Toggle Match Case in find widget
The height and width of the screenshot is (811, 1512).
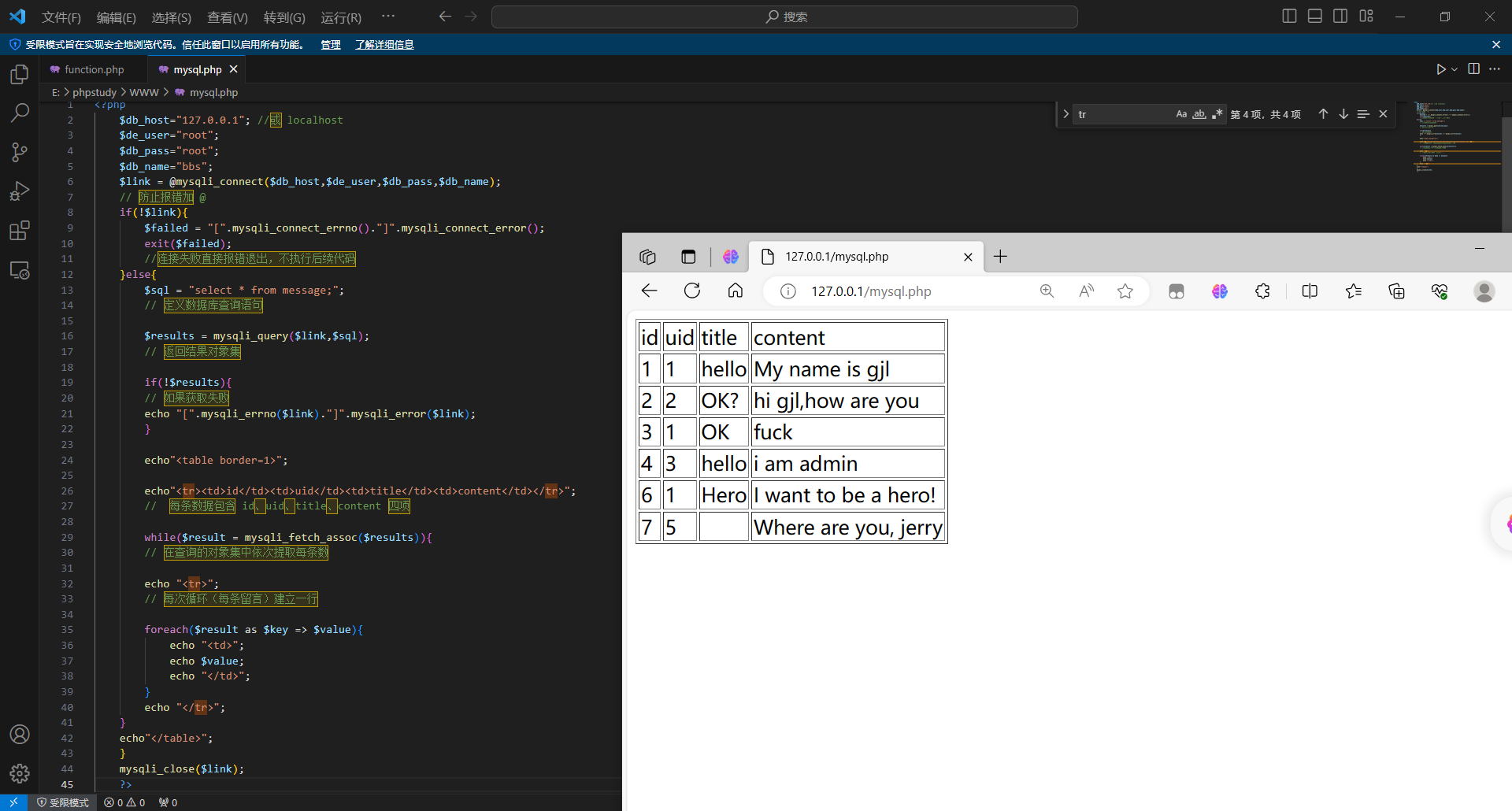pos(1181,114)
